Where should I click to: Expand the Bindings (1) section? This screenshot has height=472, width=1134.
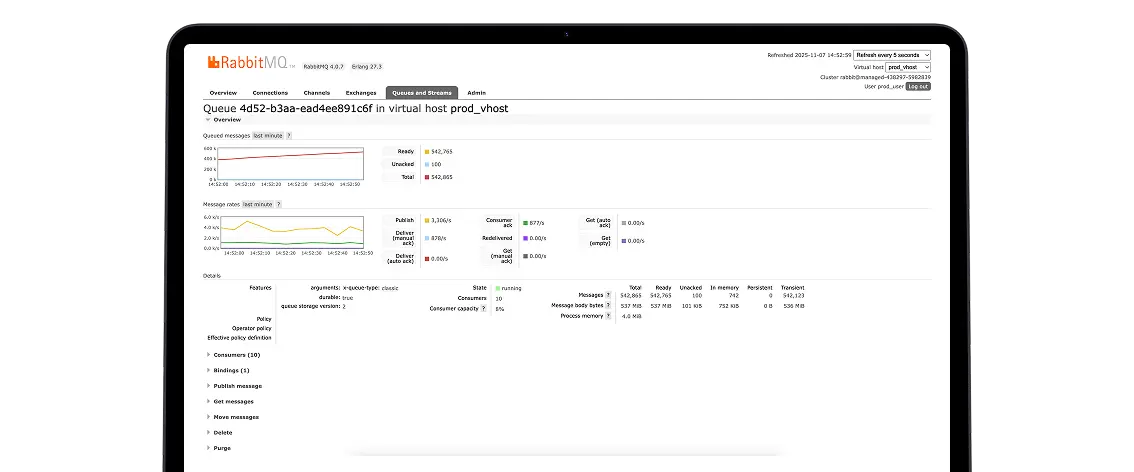[x=231, y=370]
